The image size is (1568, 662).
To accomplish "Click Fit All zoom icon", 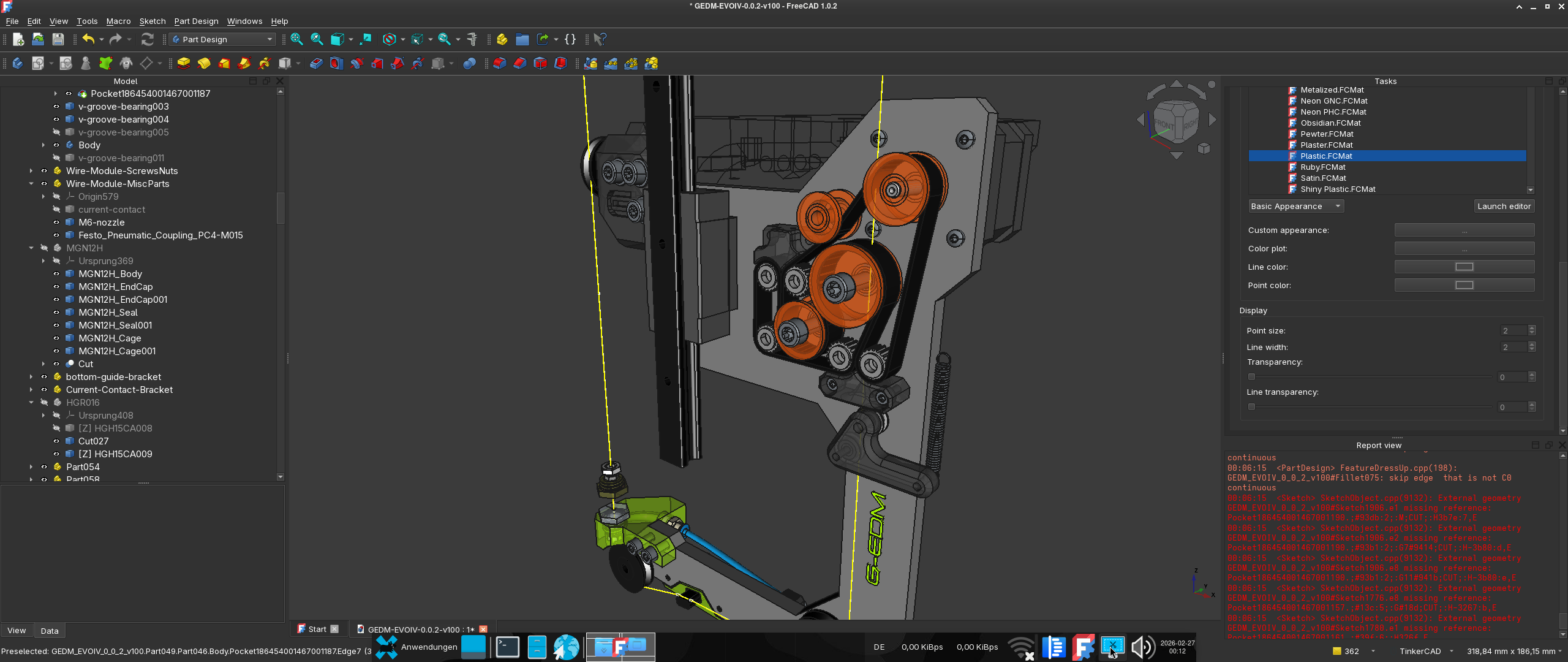I will point(296,39).
